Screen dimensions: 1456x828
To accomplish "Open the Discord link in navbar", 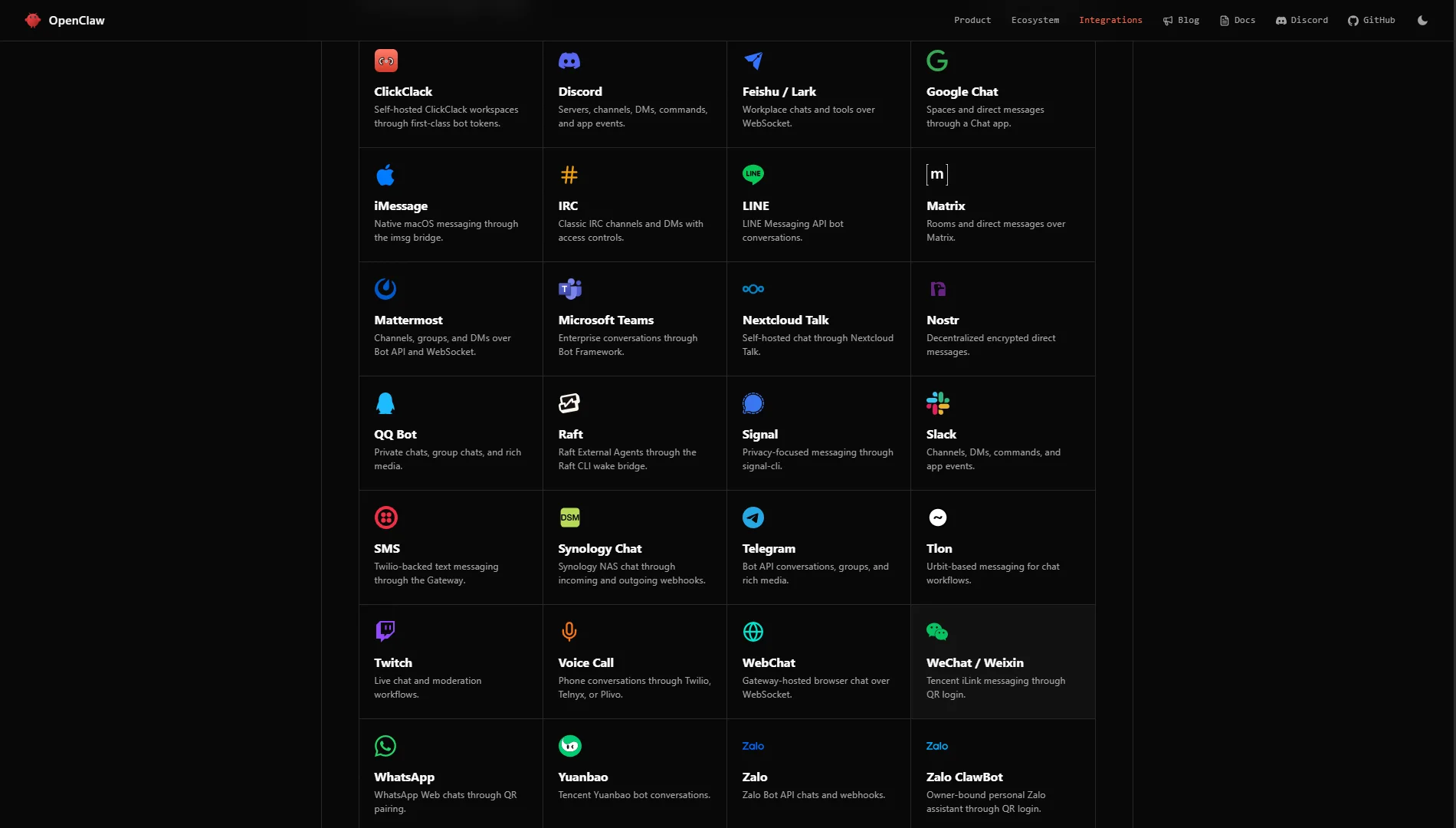I will (1302, 21).
